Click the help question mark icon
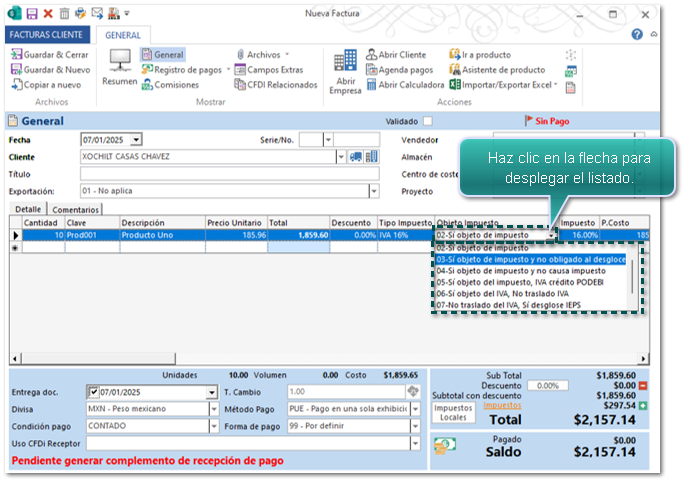 click(637, 34)
